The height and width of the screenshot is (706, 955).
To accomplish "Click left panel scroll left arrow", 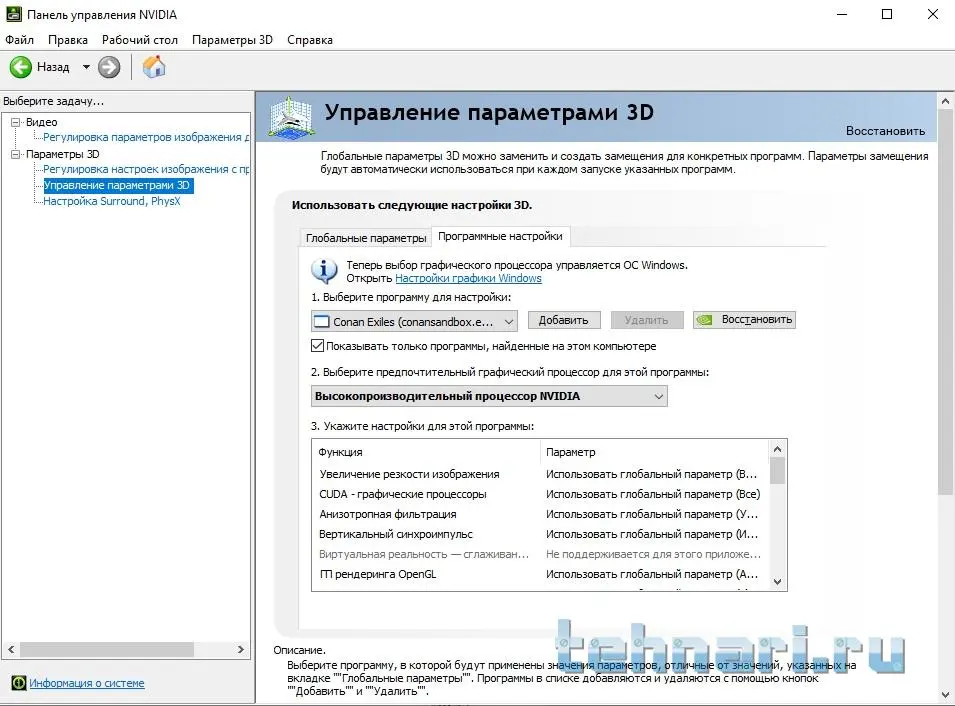I will click(10, 649).
